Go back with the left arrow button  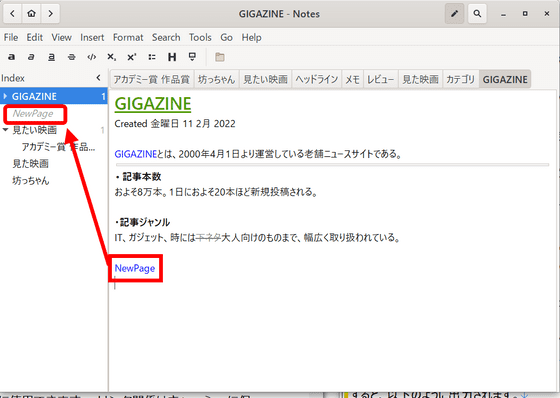[12, 14]
